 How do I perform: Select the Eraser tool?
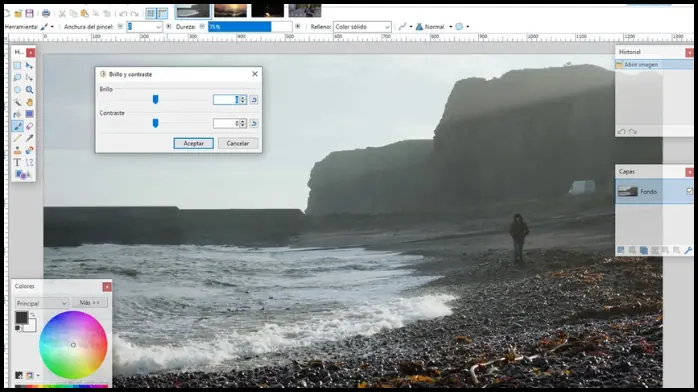coord(29,126)
